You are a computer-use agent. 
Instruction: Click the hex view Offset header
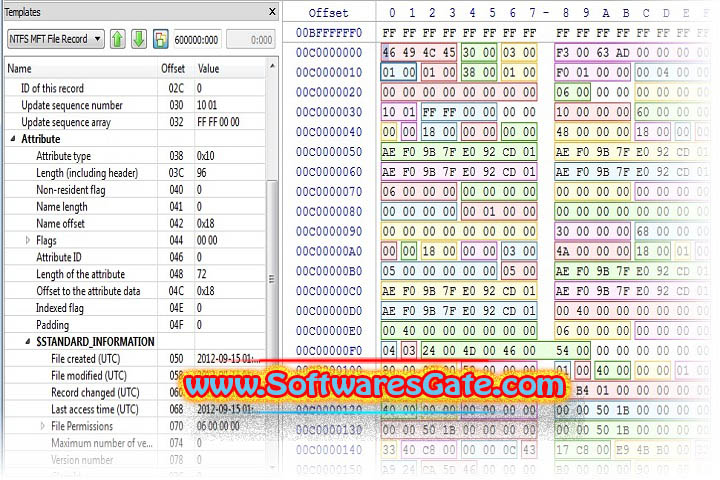click(328, 13)
